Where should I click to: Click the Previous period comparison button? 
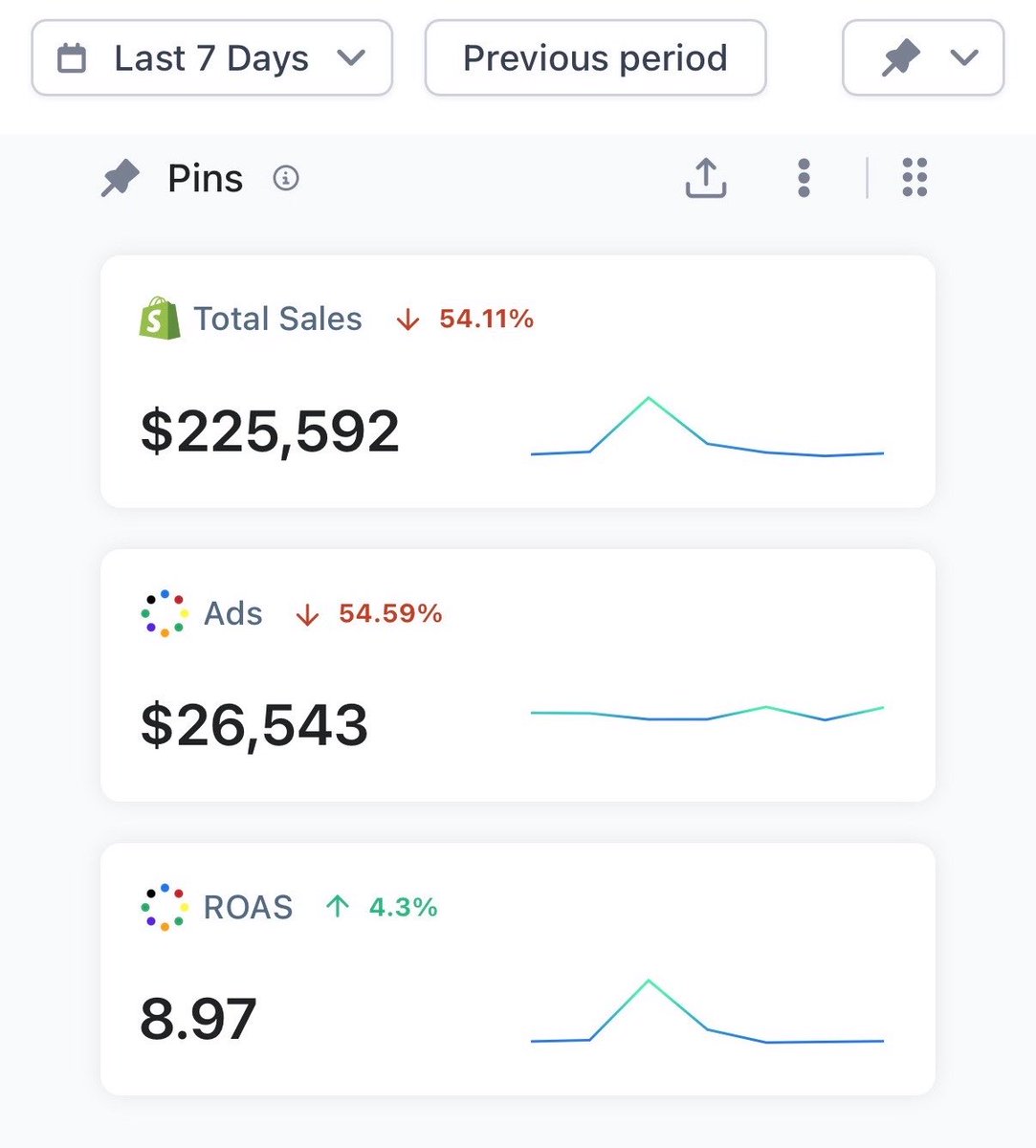point(595,58)
